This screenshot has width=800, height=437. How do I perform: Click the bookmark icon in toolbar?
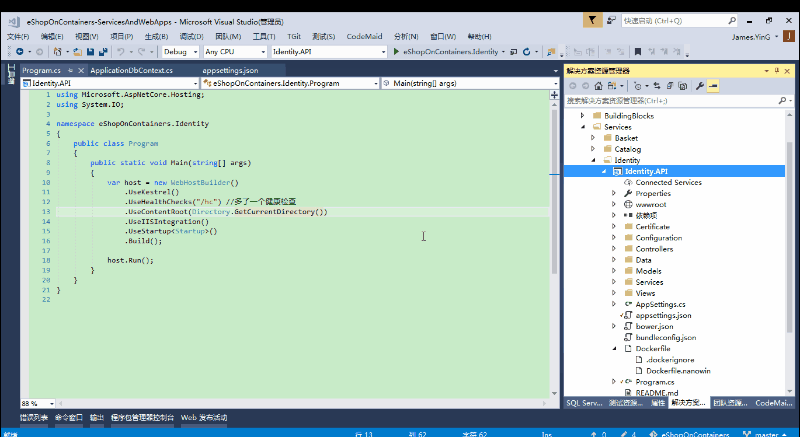(638, 52)
